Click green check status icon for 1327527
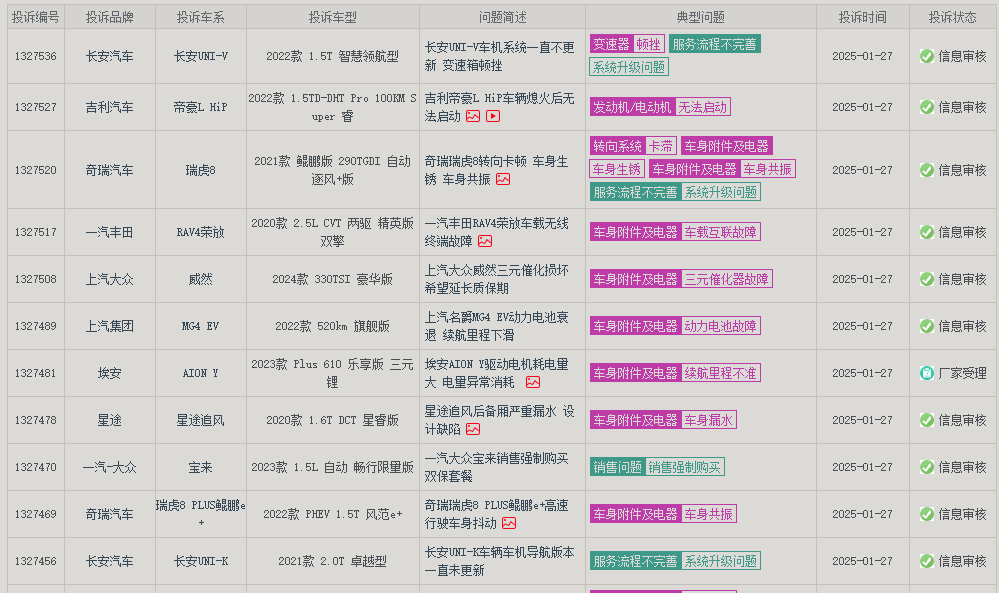This screenshot has height=593, width=999. (927, 107)
